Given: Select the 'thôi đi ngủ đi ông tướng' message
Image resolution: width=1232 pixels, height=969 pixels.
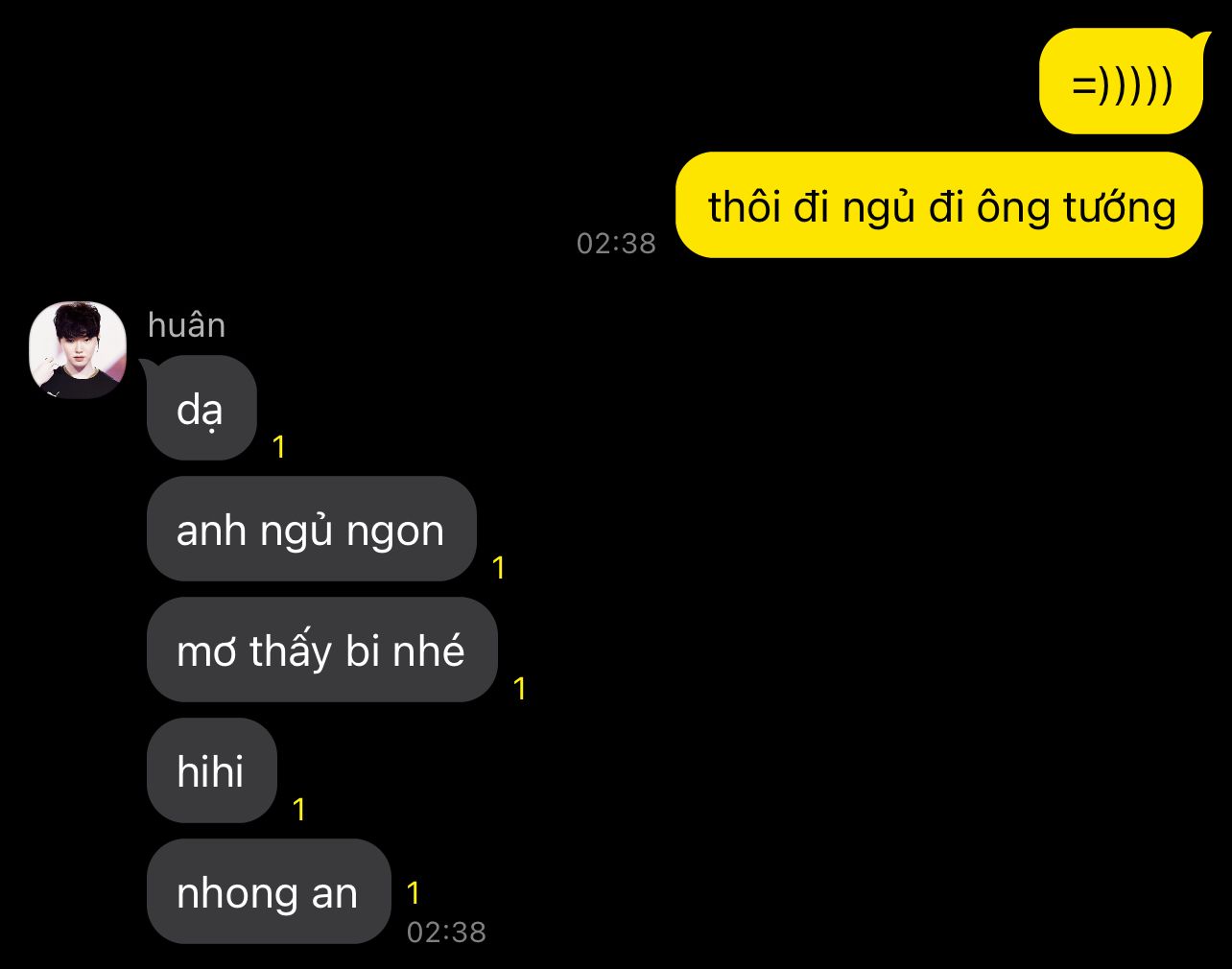Looking at the screenshot, I should pos(939,205).
